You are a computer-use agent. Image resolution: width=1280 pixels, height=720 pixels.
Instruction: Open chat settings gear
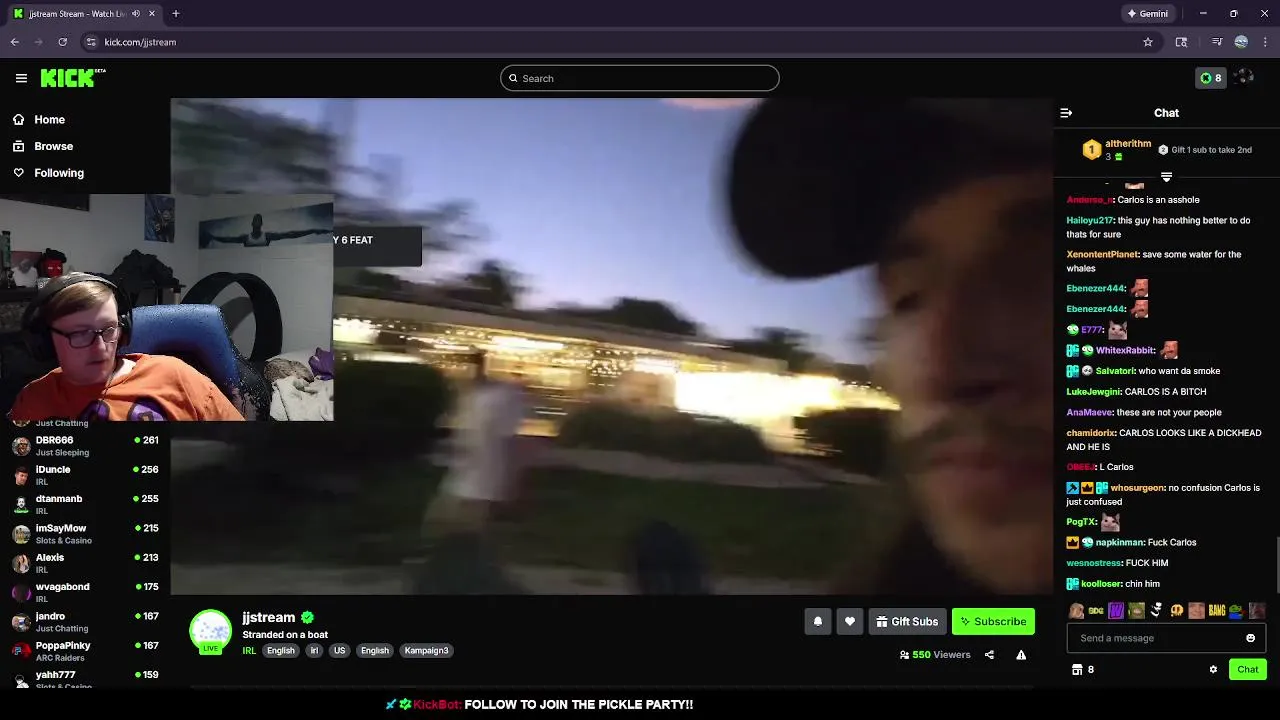click(1213, 669)
